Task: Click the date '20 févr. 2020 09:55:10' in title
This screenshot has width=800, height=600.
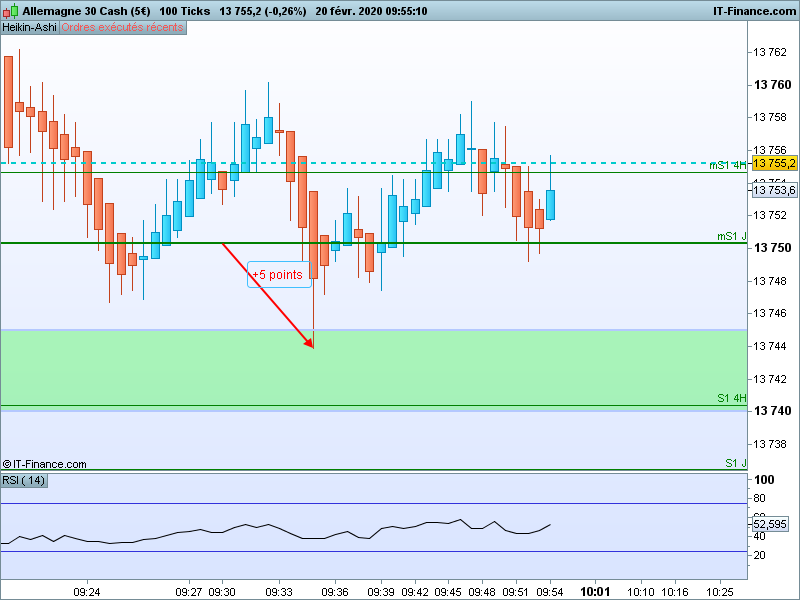Action: pyautogui.click(x=371, y=11)
